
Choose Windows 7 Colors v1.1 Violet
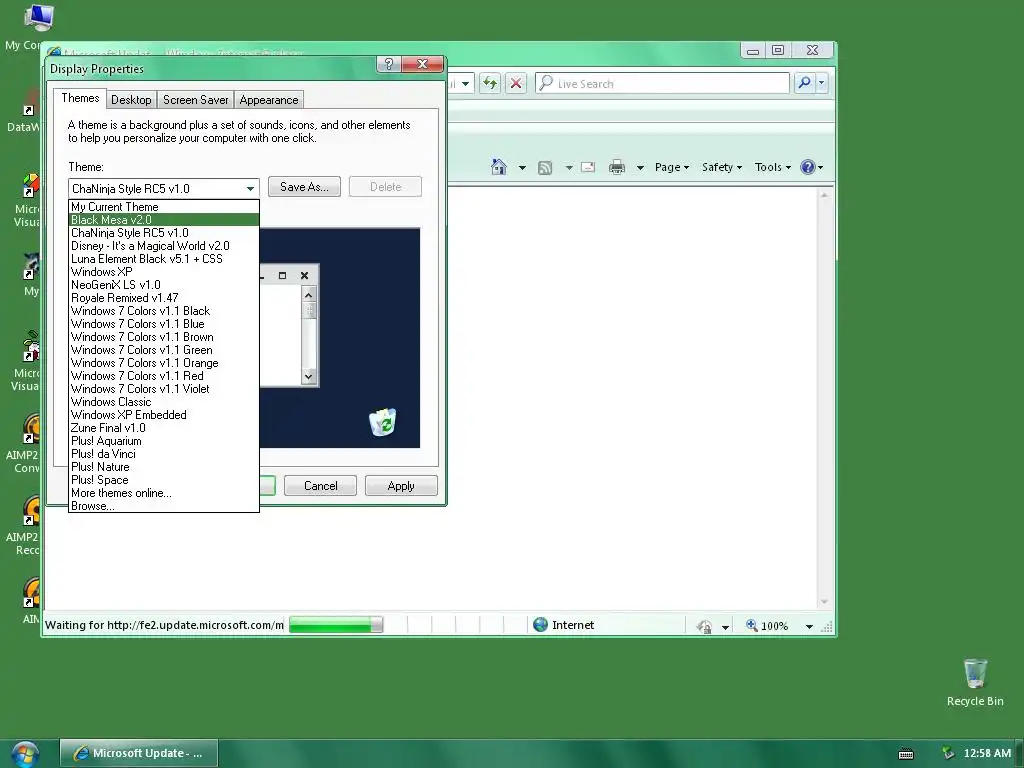coord(163,389)
